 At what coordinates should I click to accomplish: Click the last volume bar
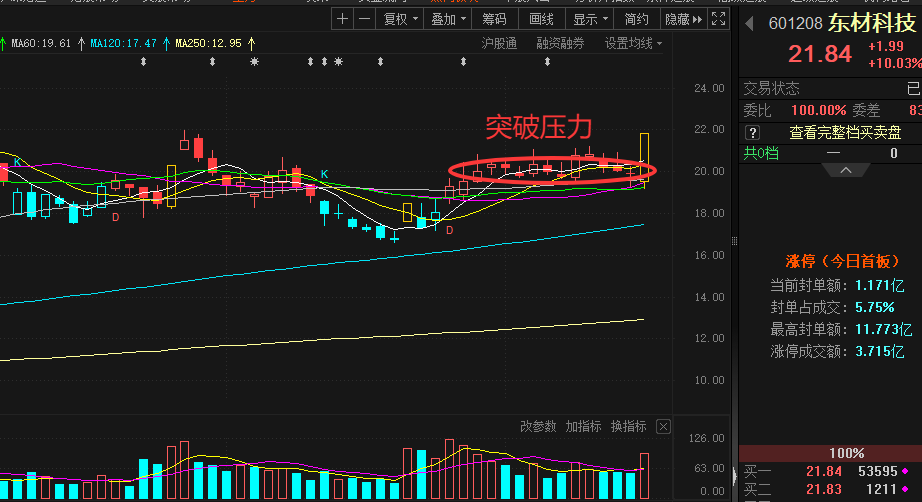pos(644,476)
